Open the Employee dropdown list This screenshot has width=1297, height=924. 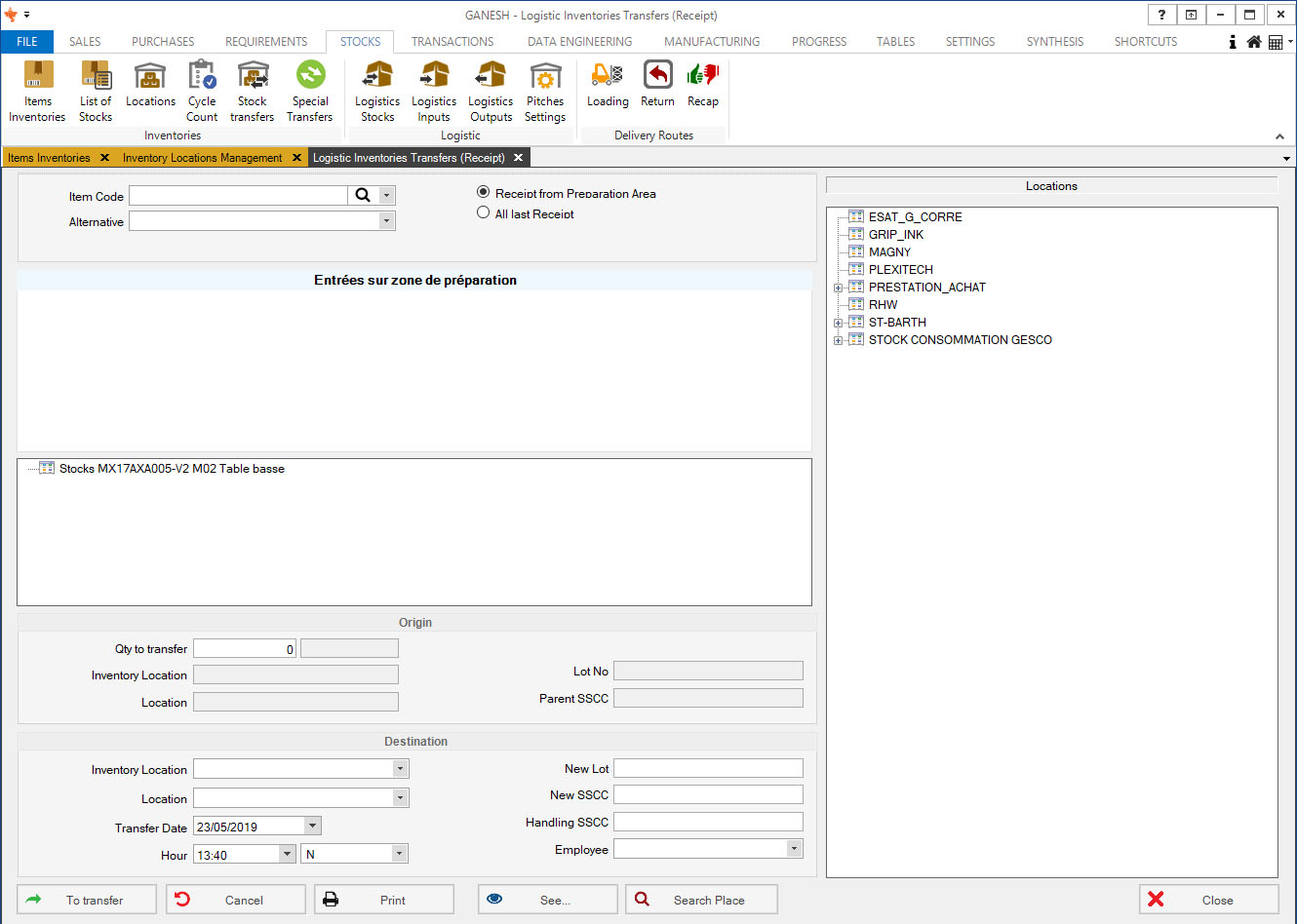point(794,849)
